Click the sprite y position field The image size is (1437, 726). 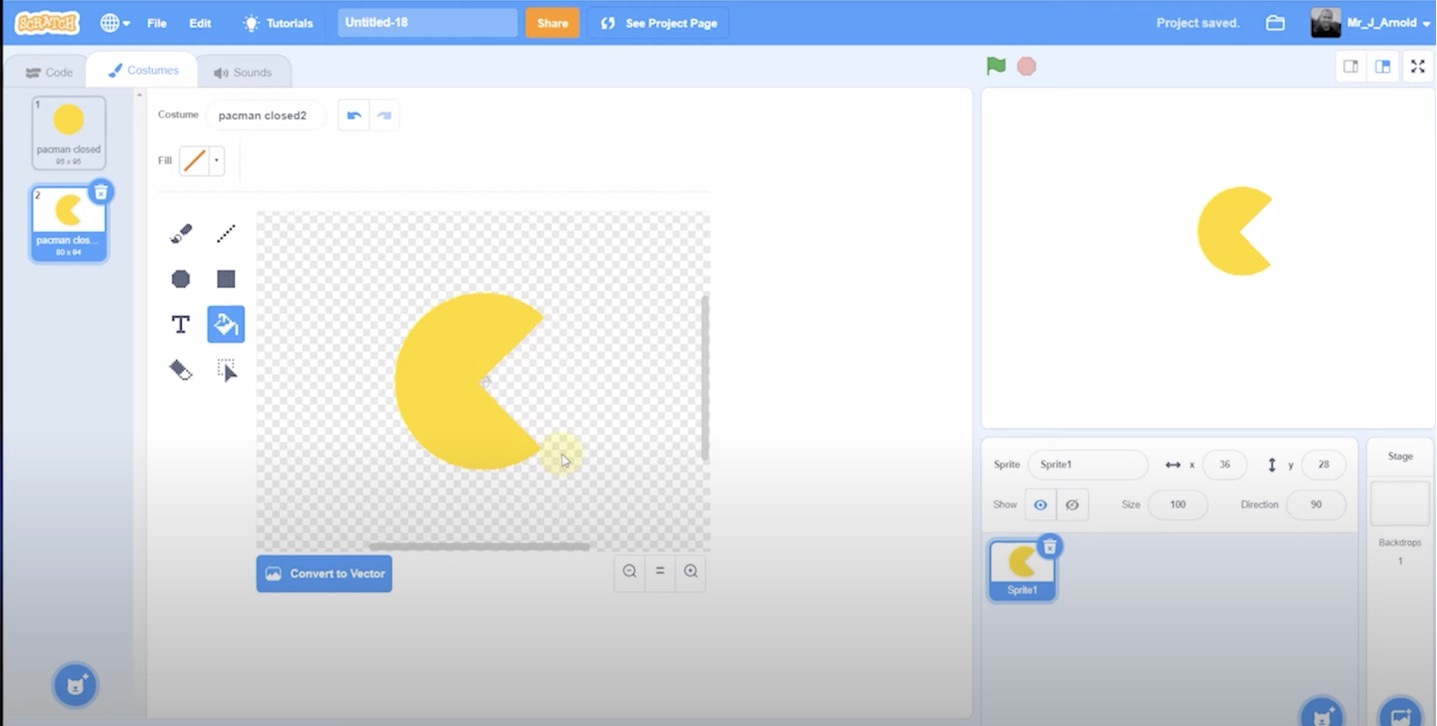[1323, 465]
